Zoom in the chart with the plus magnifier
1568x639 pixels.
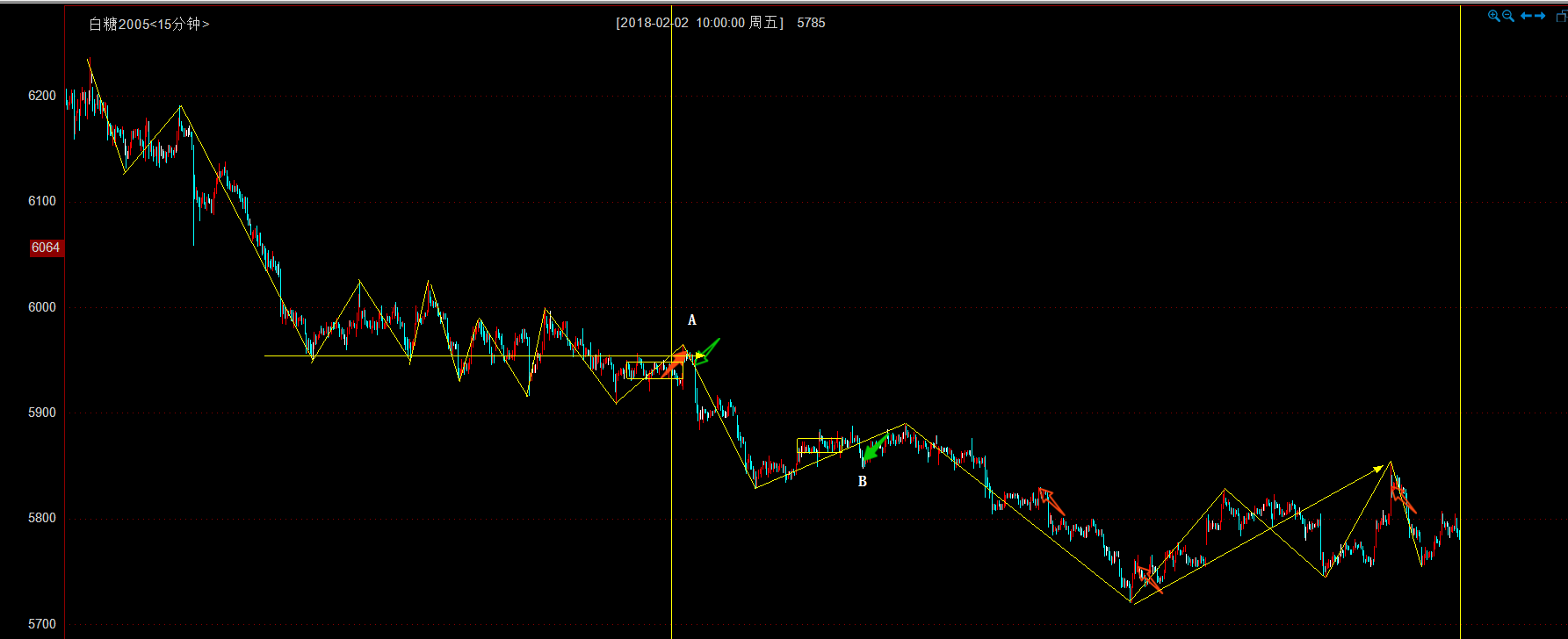pyautogui.click(x=1494, y=16)
